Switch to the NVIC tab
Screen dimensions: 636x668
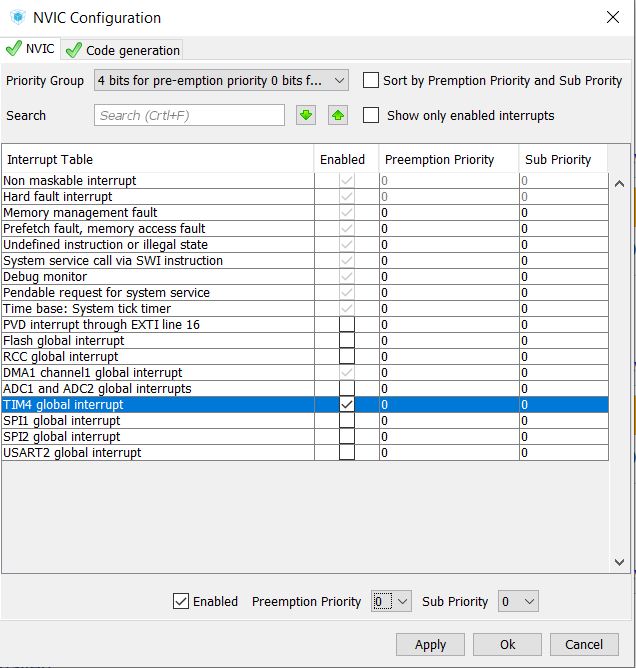click(x=30, y=49)
